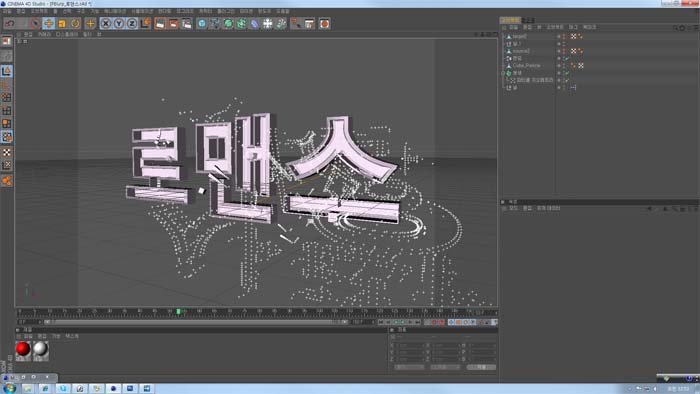Jump to the start of the animation
700x394 pixels.
tap(381, 322)
